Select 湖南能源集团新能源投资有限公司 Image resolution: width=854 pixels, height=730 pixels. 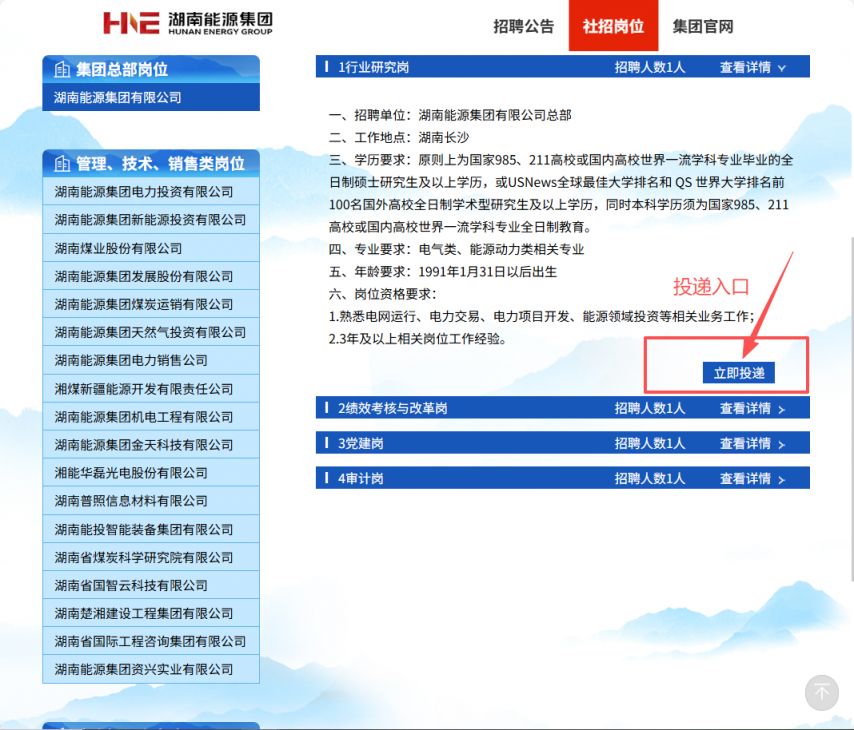(x=151, y=220)
